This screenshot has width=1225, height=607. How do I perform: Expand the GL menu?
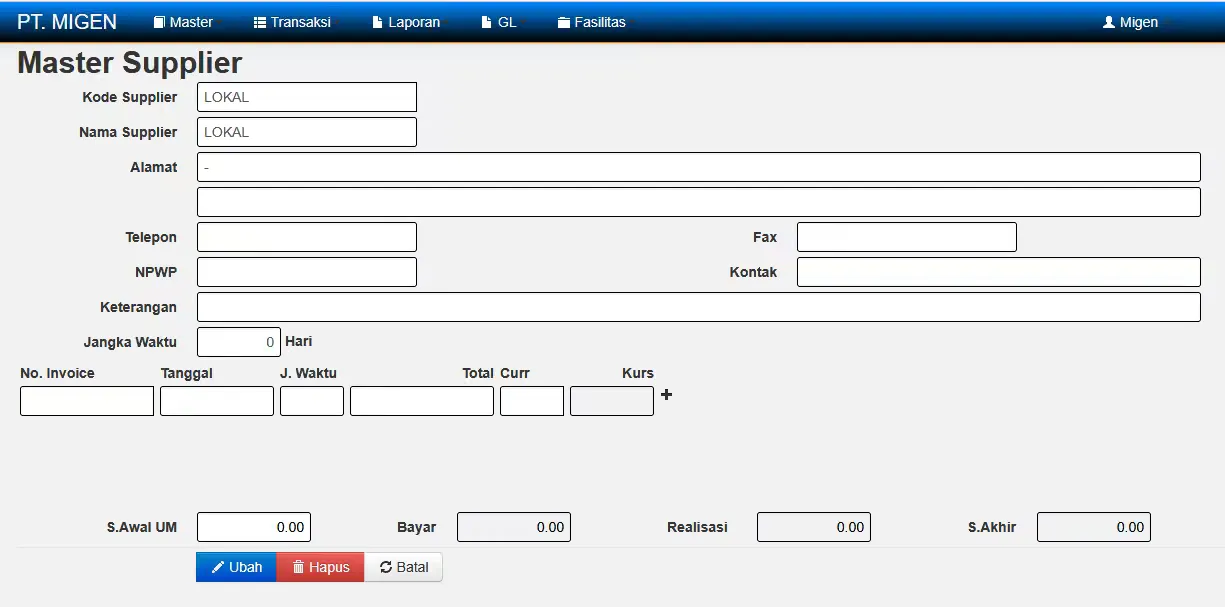[504, 22]
